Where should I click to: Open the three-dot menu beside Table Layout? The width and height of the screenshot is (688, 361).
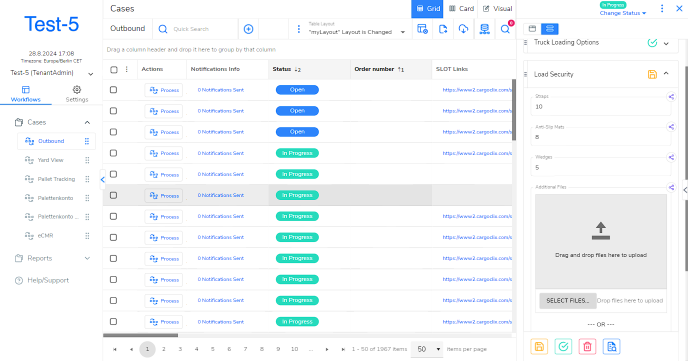(x=299, y=29)
